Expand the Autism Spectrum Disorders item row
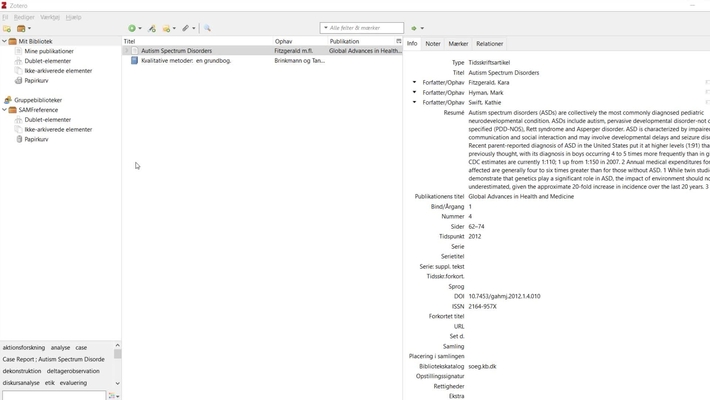Viewport: 710px width, 400px height. pyautogui.click(x=126, y=51)
